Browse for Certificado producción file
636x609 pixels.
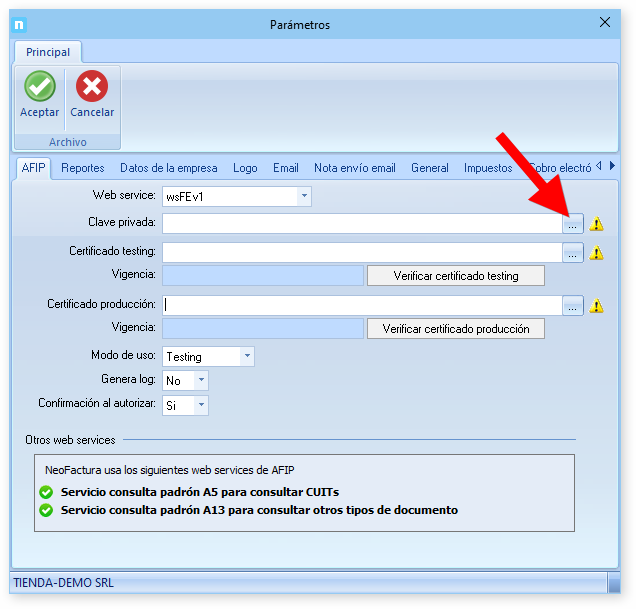[572, 306]
